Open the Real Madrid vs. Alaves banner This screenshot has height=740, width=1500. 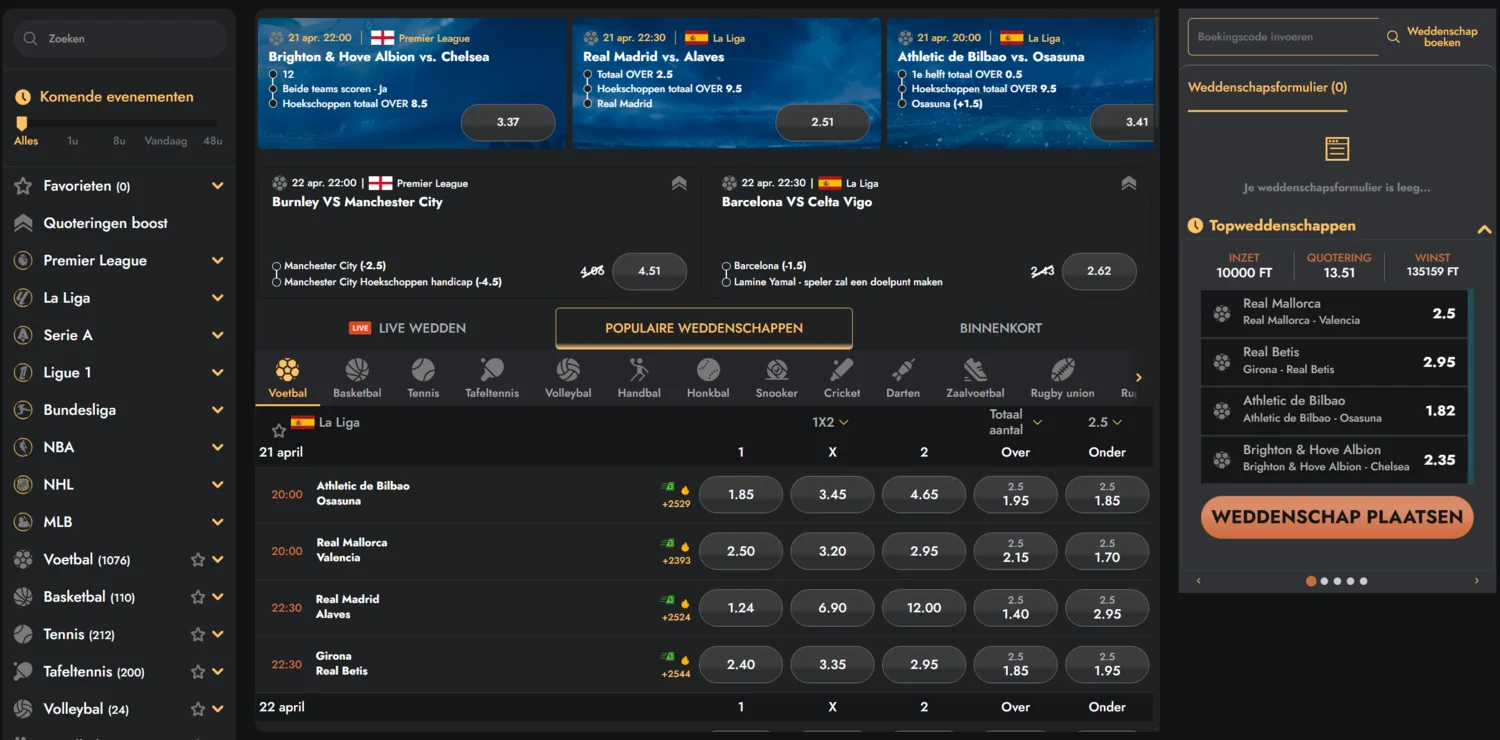tap(726, 83)
